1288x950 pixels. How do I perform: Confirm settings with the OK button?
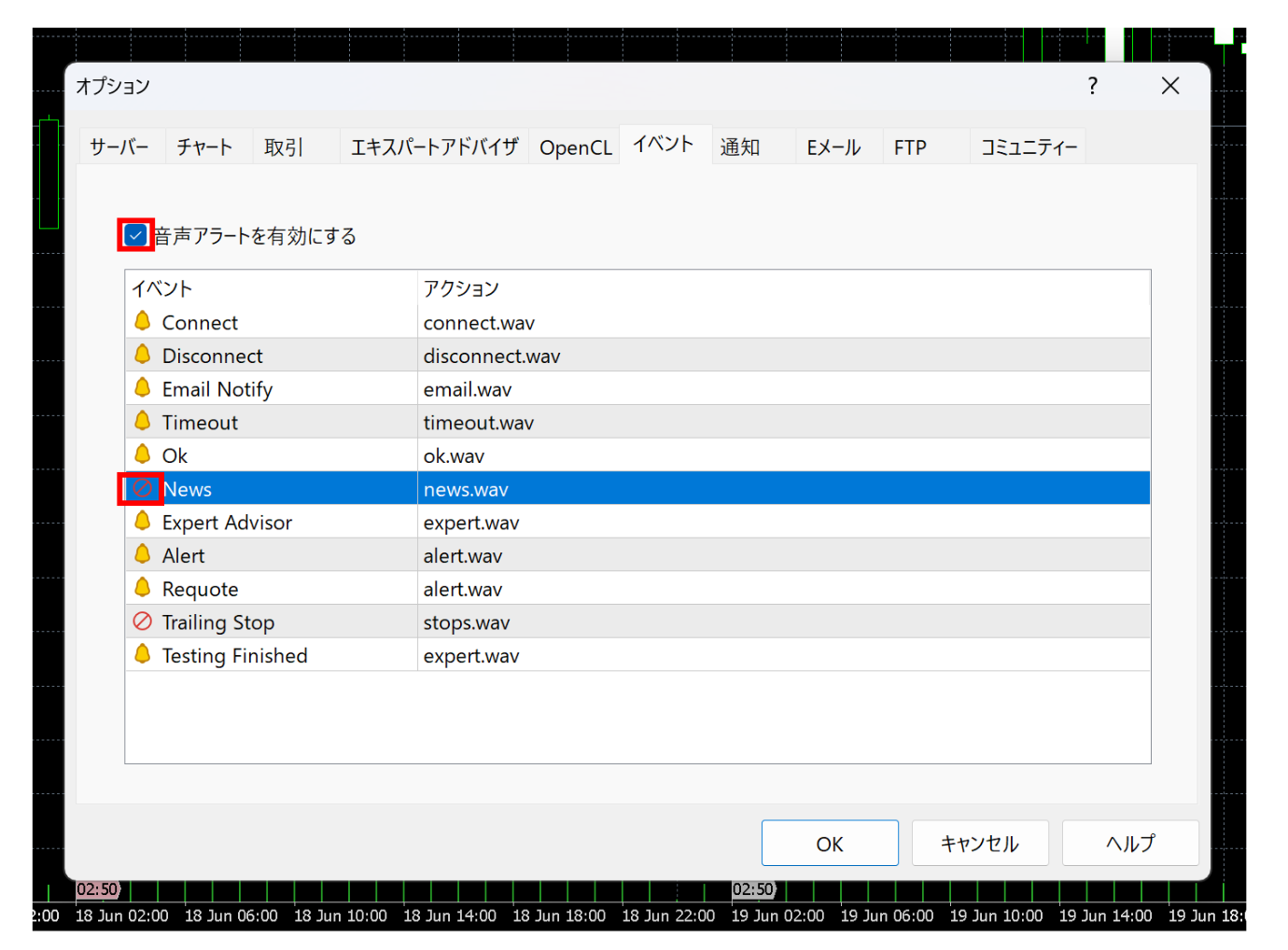(829, 842)
